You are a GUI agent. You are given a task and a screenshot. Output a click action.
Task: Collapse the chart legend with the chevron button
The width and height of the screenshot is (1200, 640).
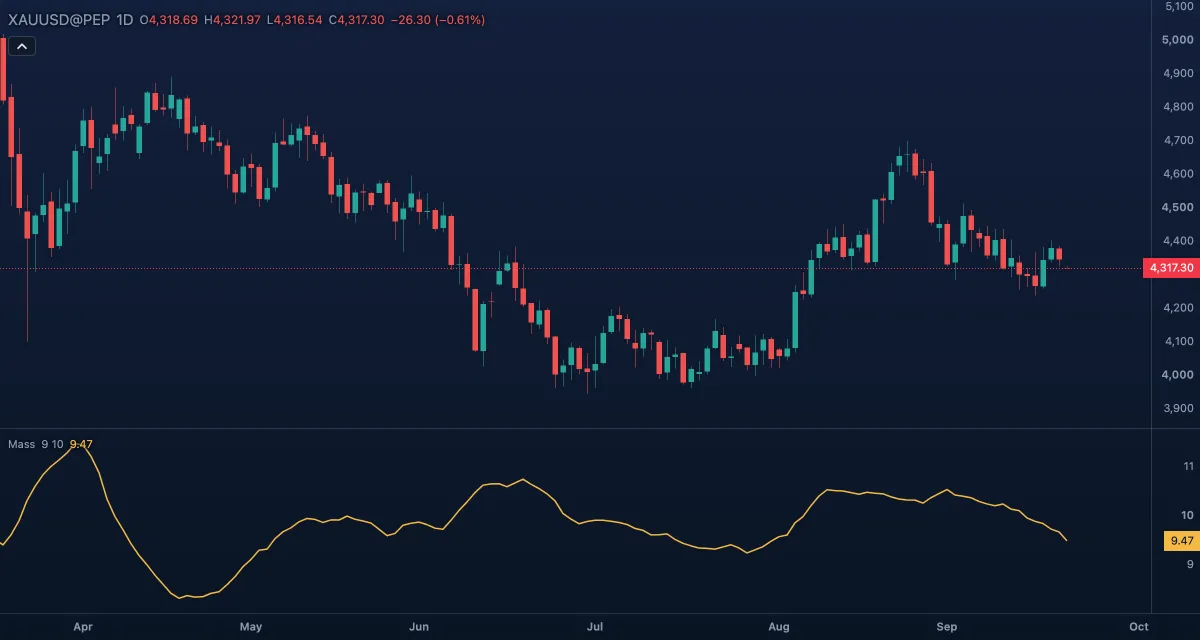[x=22, y=45]
